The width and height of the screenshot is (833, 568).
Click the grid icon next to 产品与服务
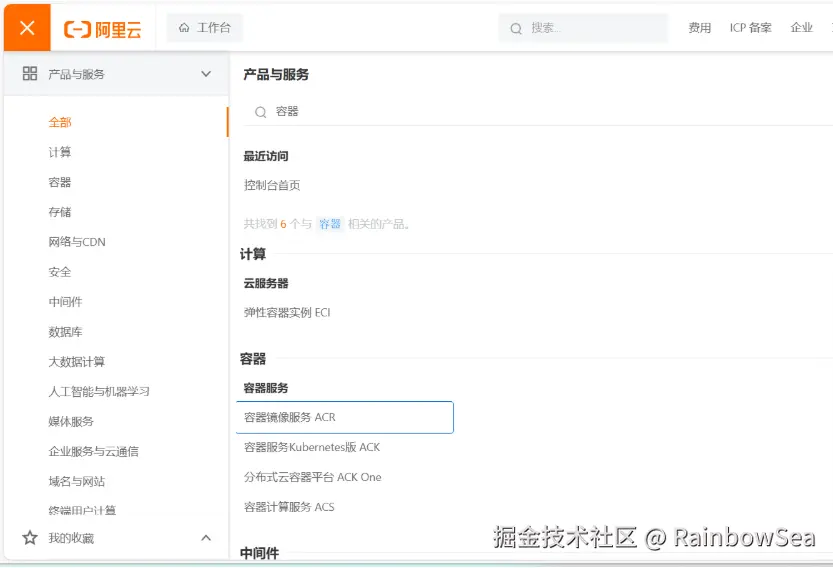tap(30, 73)
